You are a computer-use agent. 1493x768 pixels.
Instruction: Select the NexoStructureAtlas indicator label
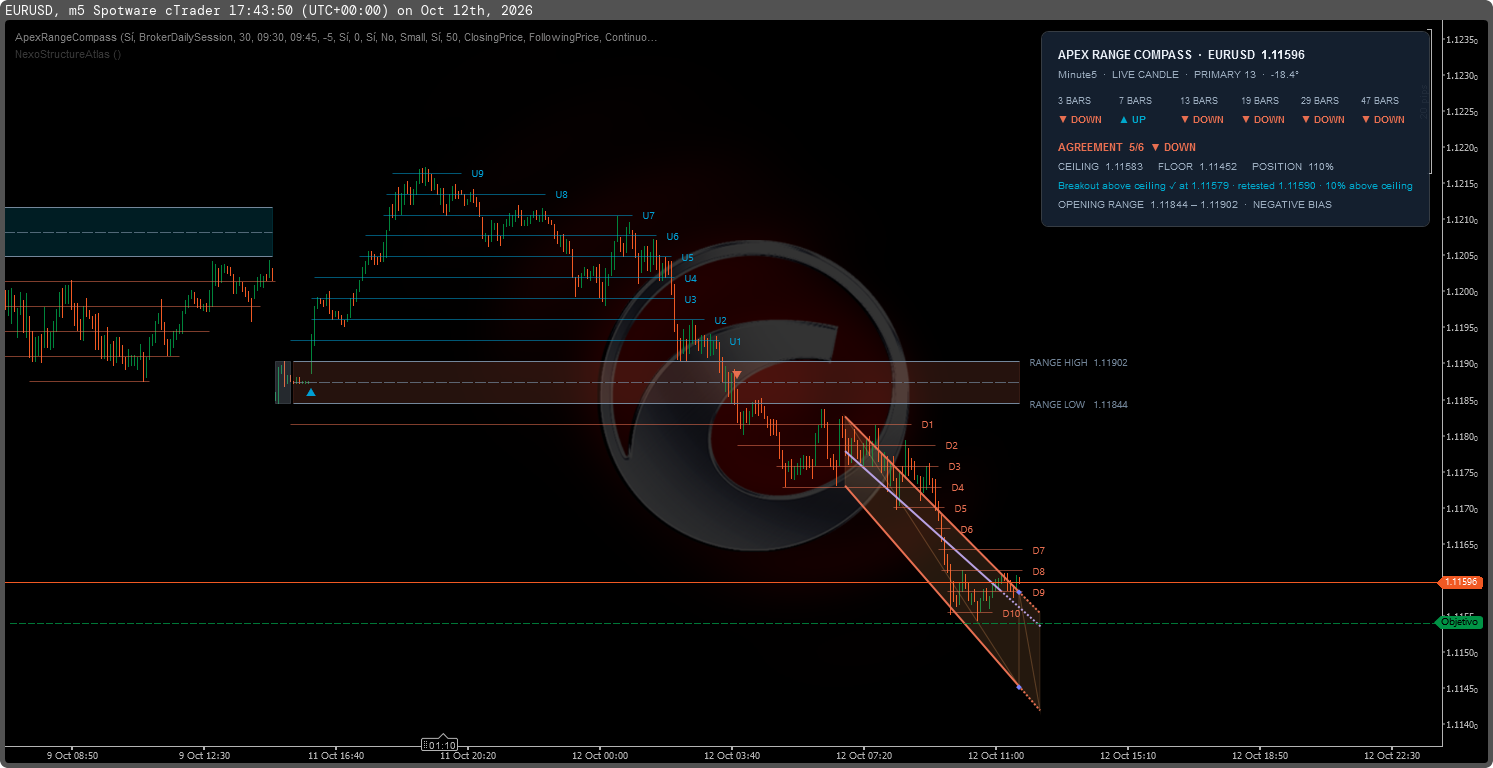point(68,54)
